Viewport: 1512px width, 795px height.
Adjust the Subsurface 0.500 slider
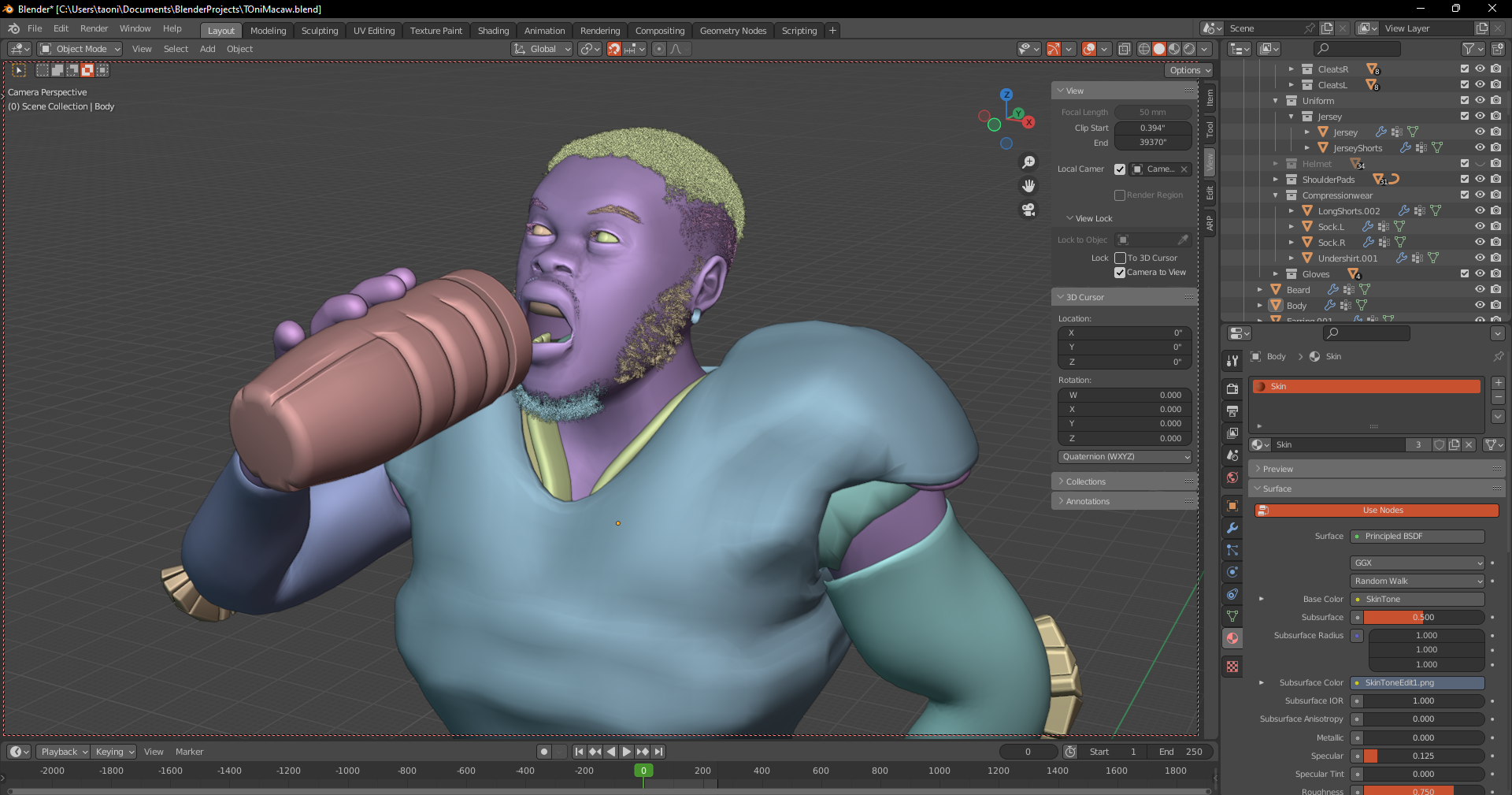pyautogui.click(x=1424, y=617)
